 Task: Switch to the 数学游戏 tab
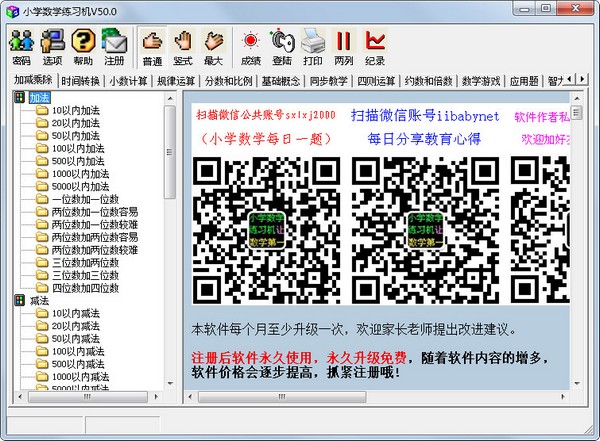pyautogui.click(x=481, y=81)
